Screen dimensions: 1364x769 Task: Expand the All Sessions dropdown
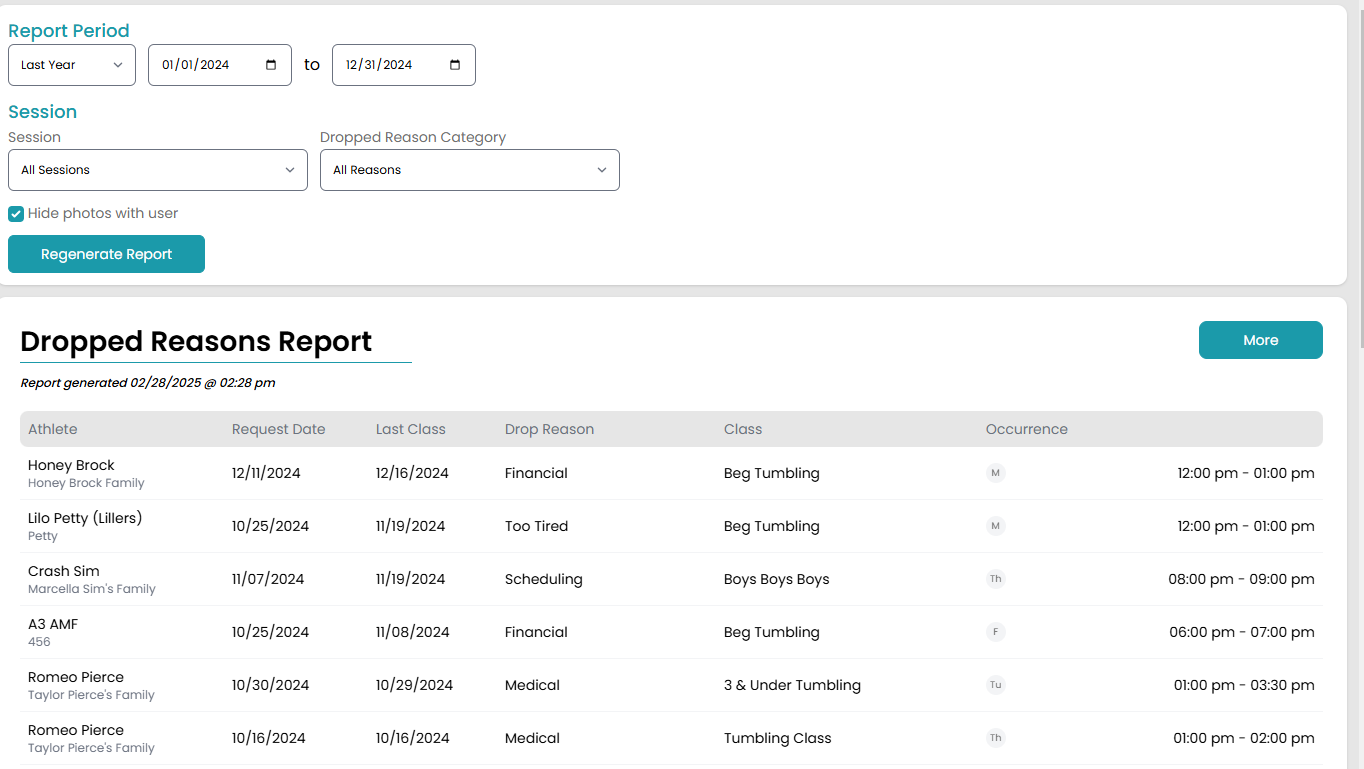pyautogui.click(x=158, y=170)
